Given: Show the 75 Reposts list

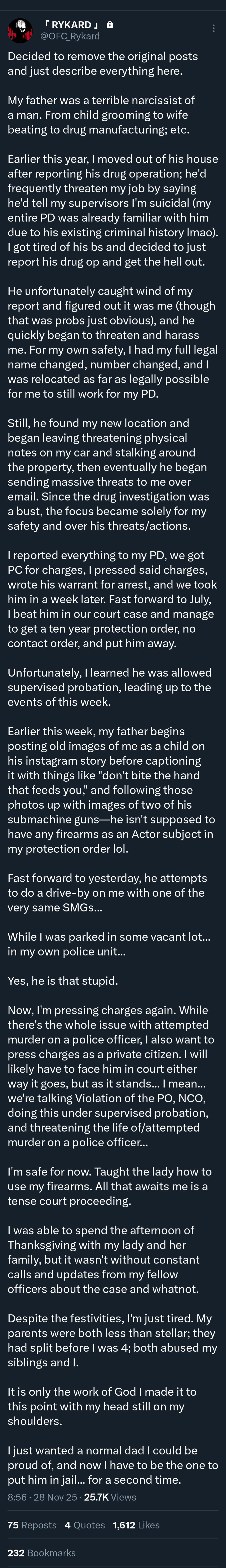Looking at the screenshot, I should (x=32, y=1525).
